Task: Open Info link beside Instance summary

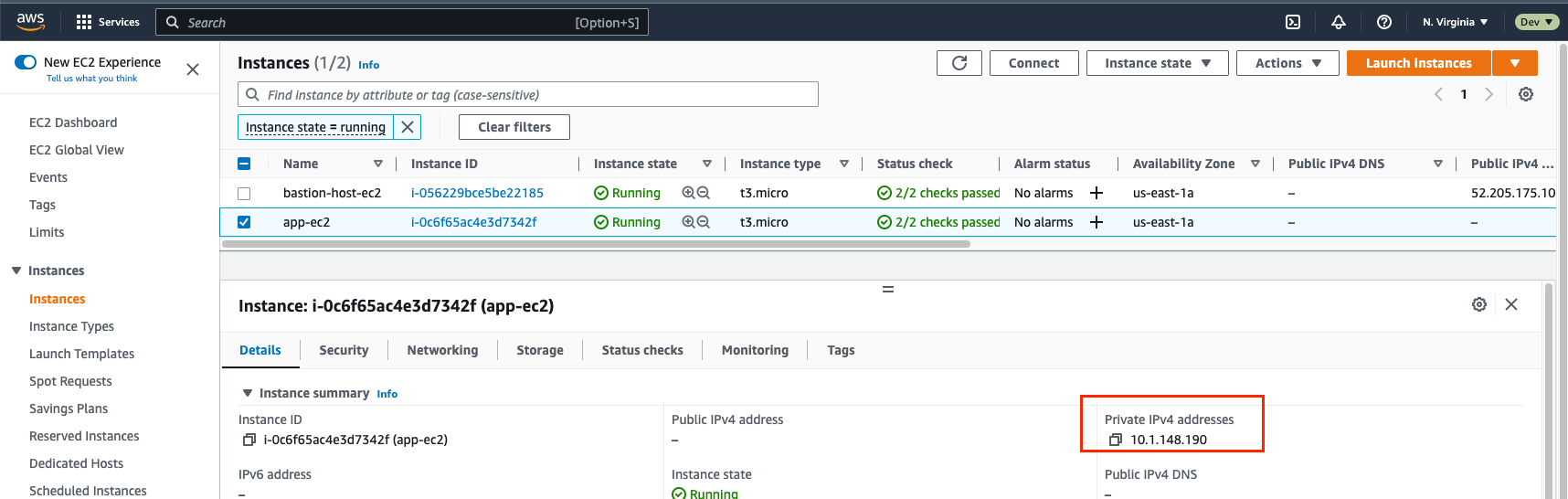Action: point(387,394)
